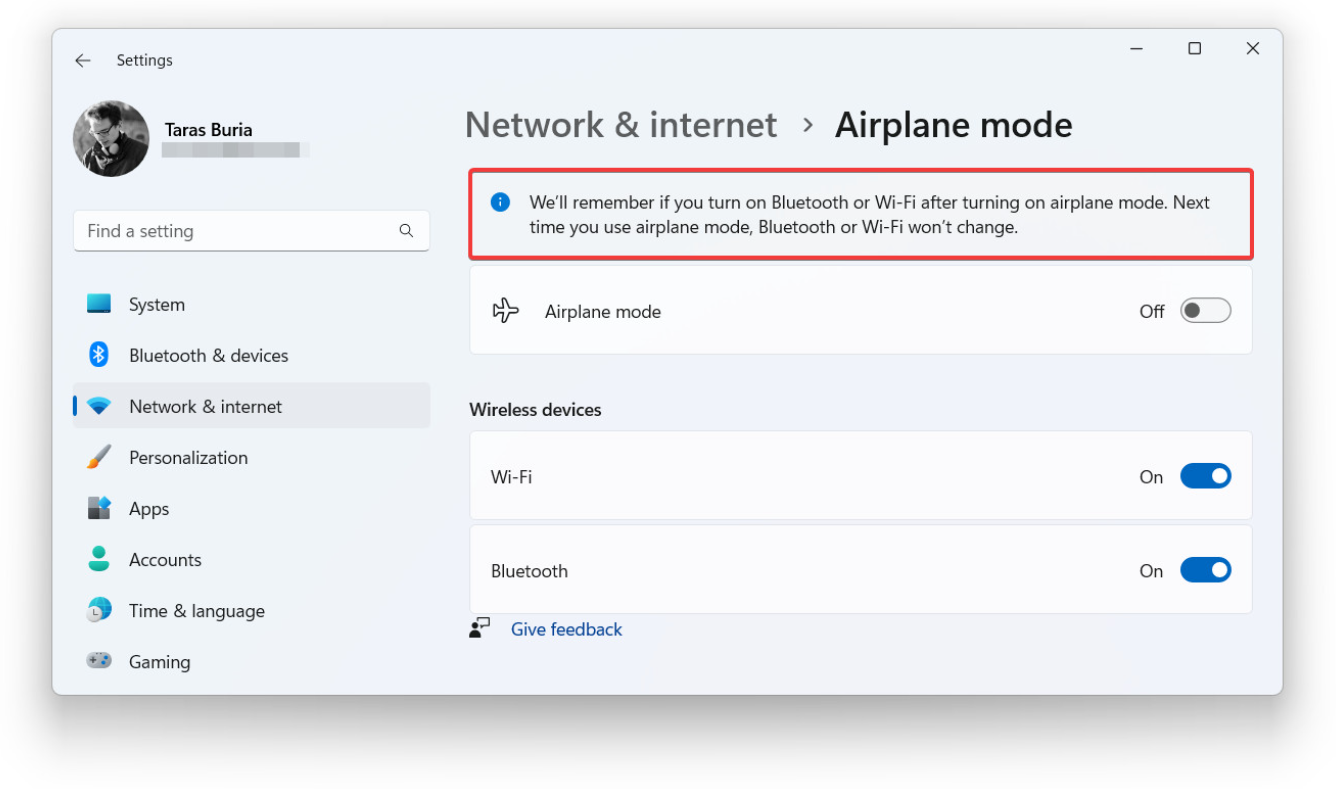Open the Network & internet sidebar item
The height and width of the screenshot is (789, 1336).
click(205, 406)
